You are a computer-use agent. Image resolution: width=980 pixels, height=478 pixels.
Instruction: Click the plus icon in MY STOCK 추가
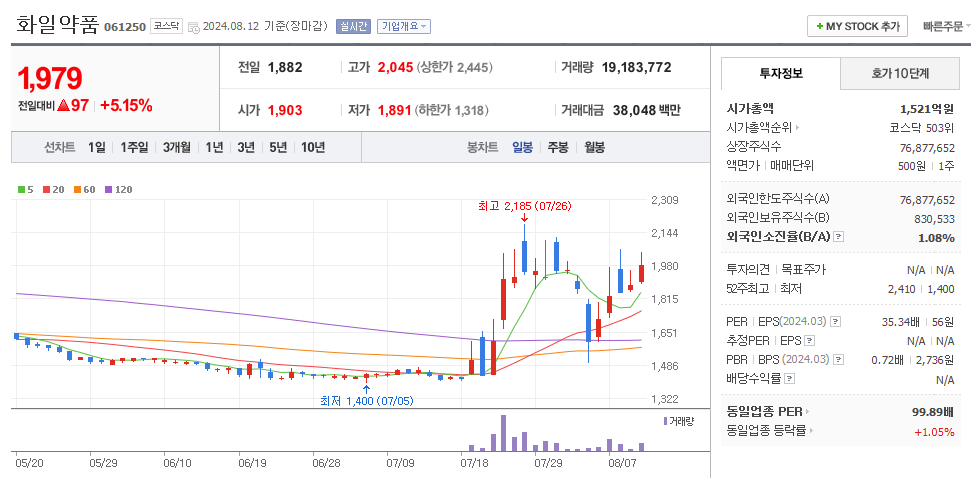tap(819, 27)
